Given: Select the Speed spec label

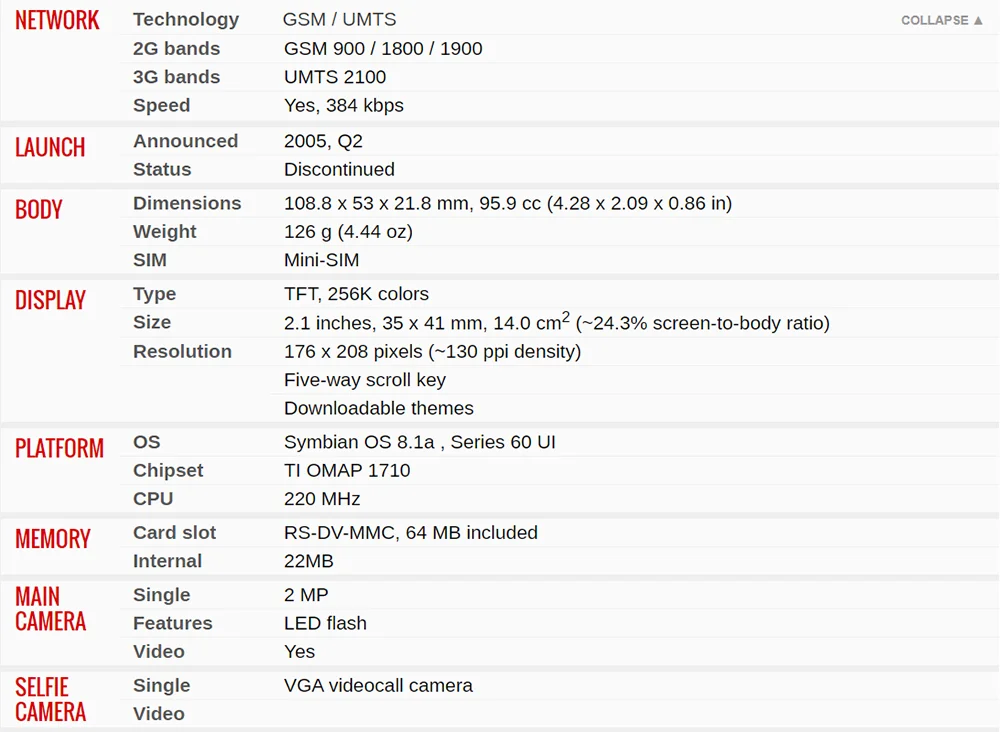Looking at the screenshot, I should [161, 105].
